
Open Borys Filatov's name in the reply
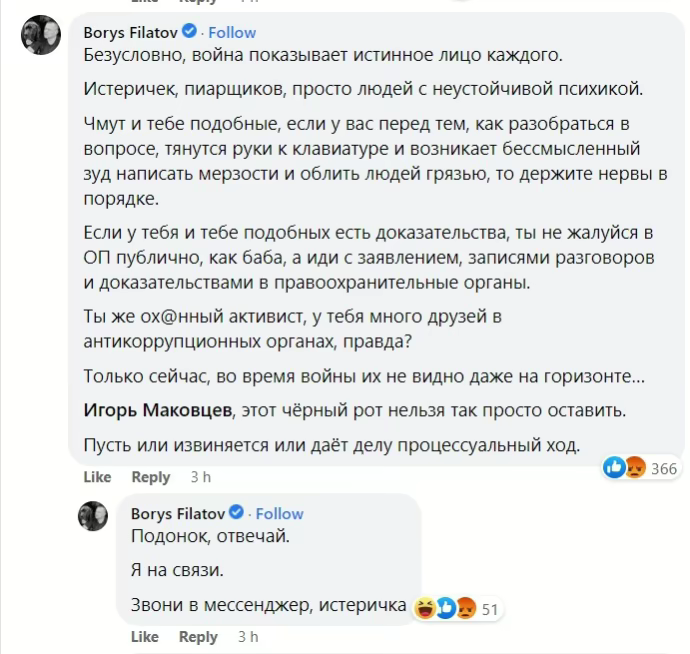pyautogui.click(x=178, y=513)
